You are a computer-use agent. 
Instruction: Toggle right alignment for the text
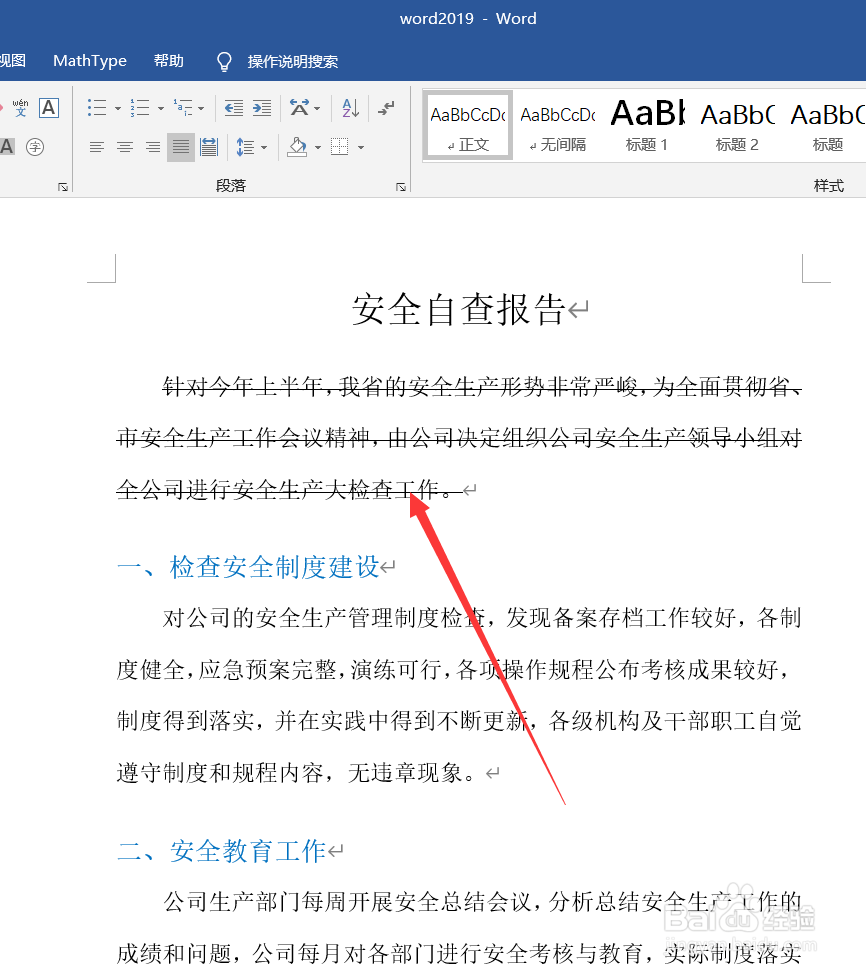coord(152,146)
